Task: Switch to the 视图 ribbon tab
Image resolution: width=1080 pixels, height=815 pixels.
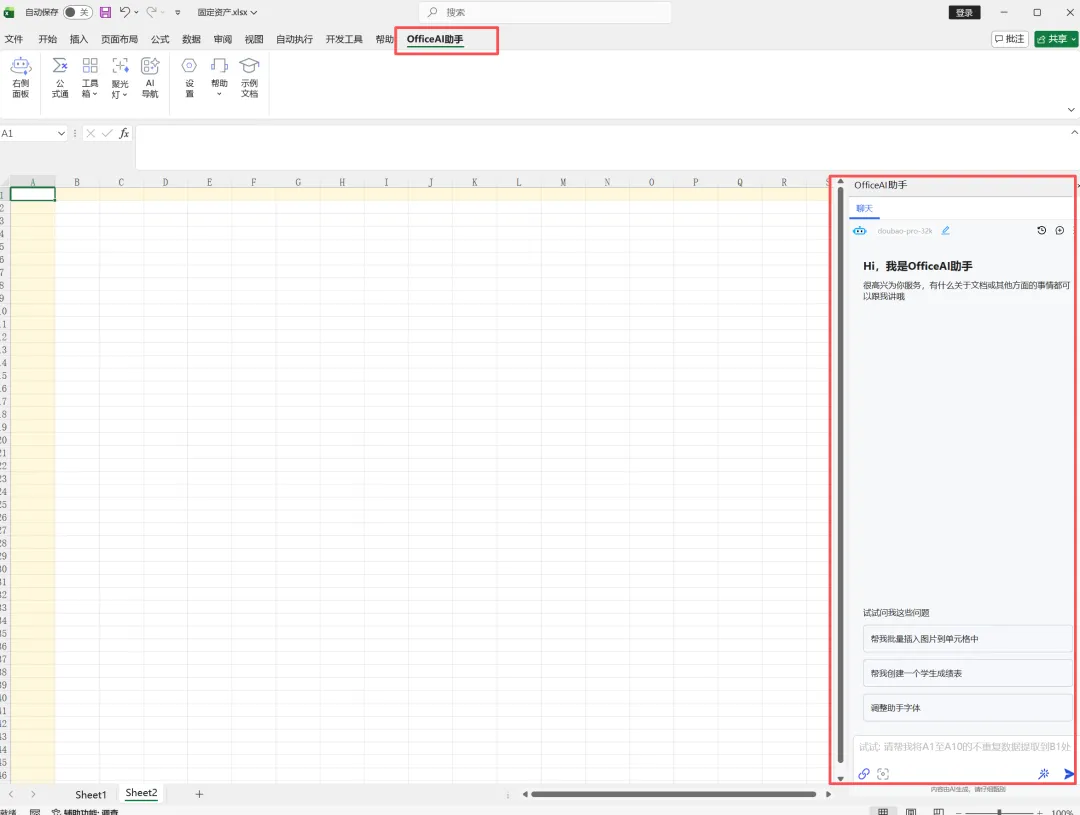Action: [254, 39]
